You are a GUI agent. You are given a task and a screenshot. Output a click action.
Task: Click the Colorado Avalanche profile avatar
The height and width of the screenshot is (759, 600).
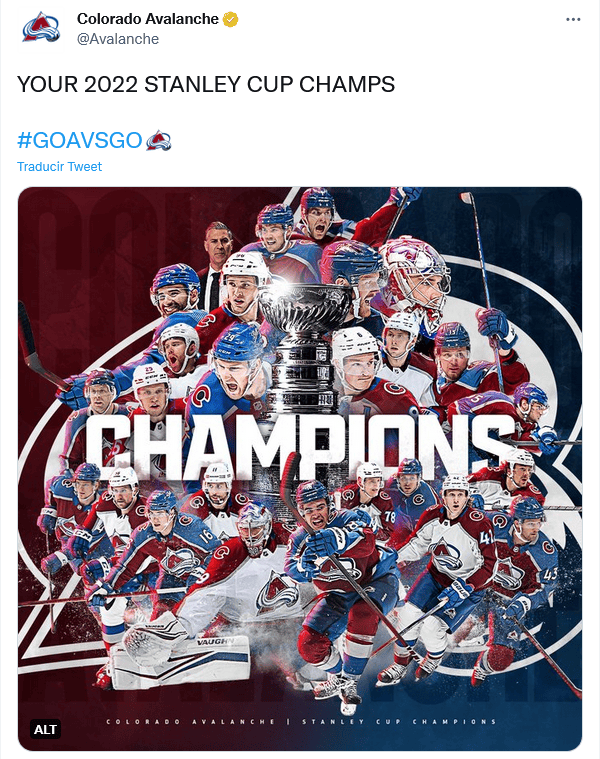40,28
